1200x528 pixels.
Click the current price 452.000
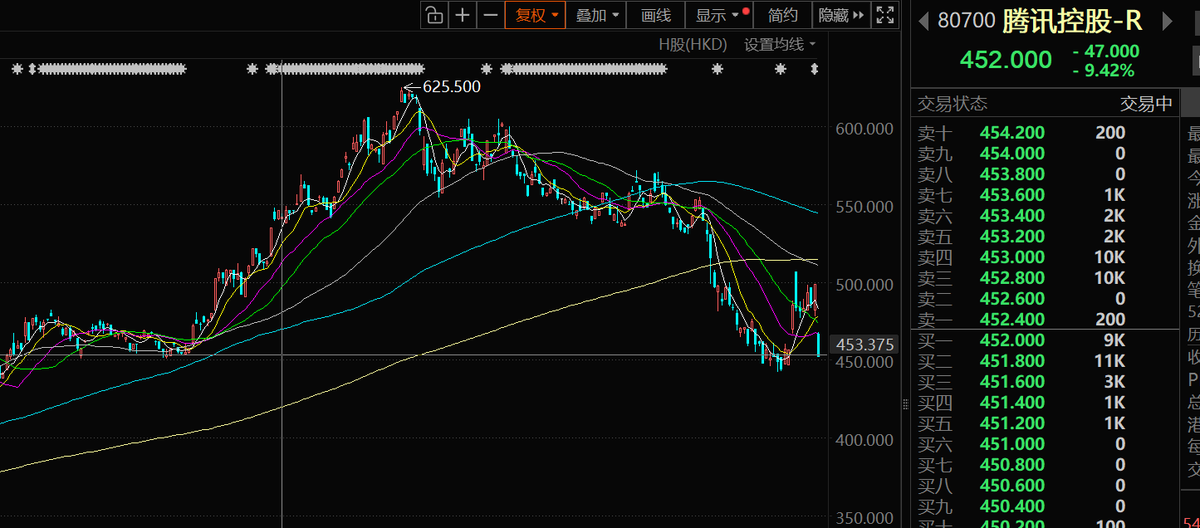click(1006, 60)
